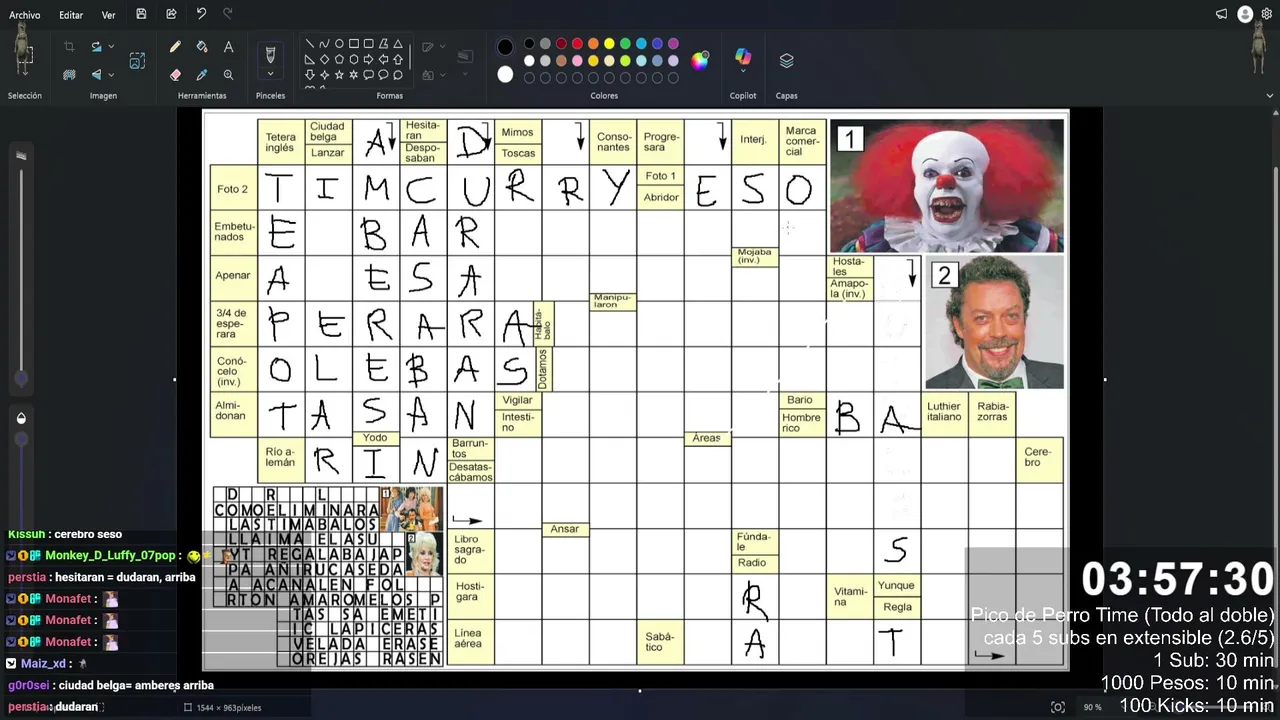Click the chat username g0r0sei
The height and width of the screenshot is (720, 1280).
pyautogui.click(x=29, y=685)
